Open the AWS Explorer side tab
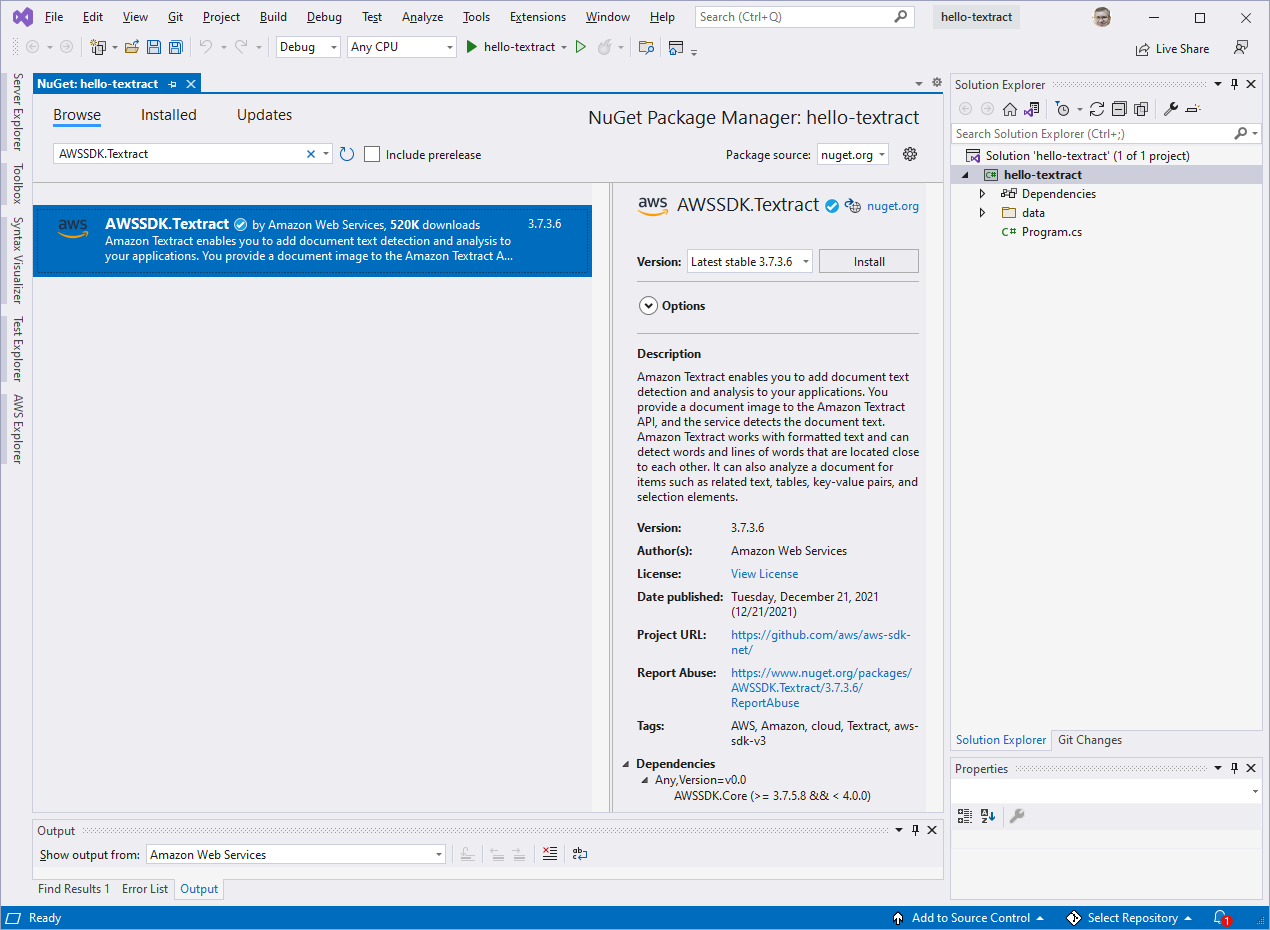This screenshot has height=930, width=1270. [17, 429]
